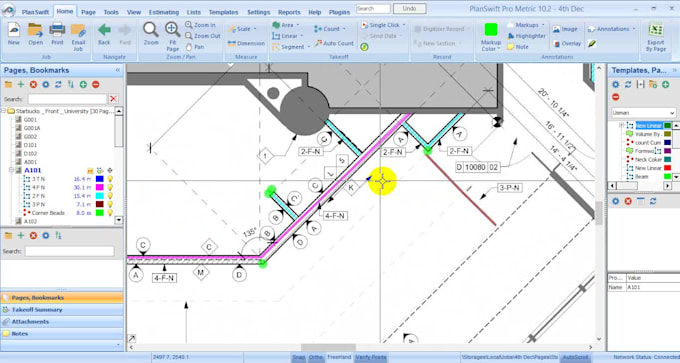Image resolution: width=680 pixels, height=363 pixels.
Task: Select the Pan hand tool
Action: [195, 47]
